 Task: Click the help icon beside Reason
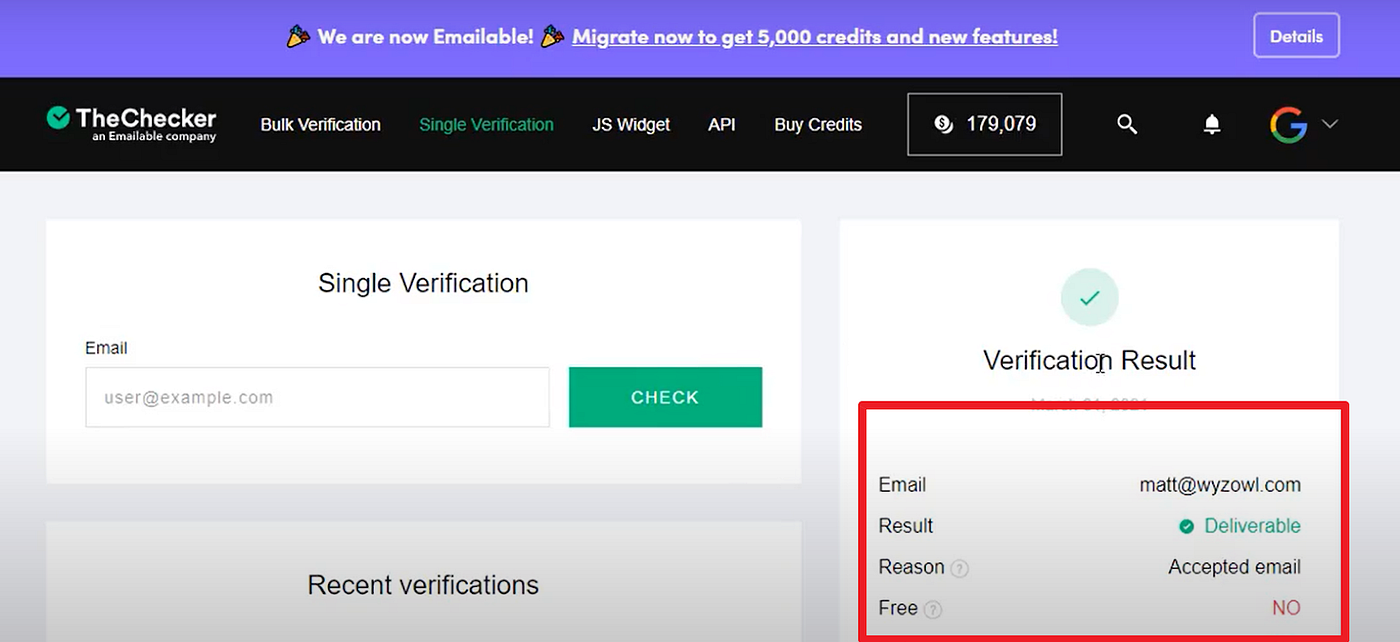(959, 568)
